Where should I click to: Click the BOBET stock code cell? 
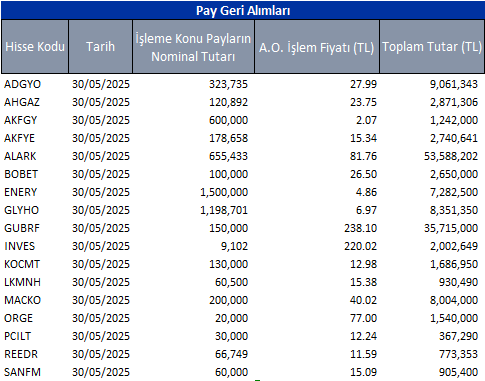pos(21,174)
